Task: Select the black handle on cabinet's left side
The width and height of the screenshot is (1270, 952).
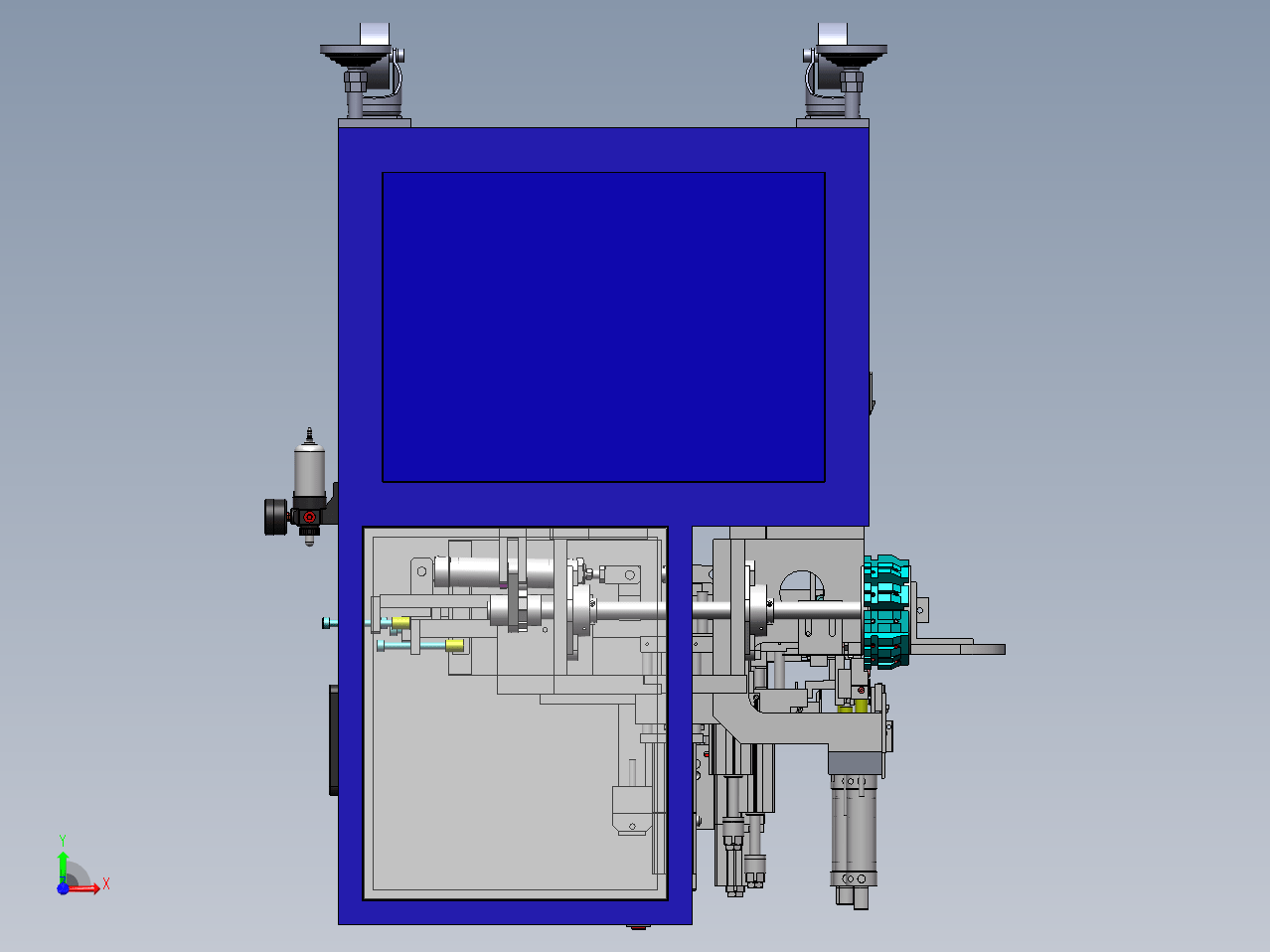Action: pos(334,739)
